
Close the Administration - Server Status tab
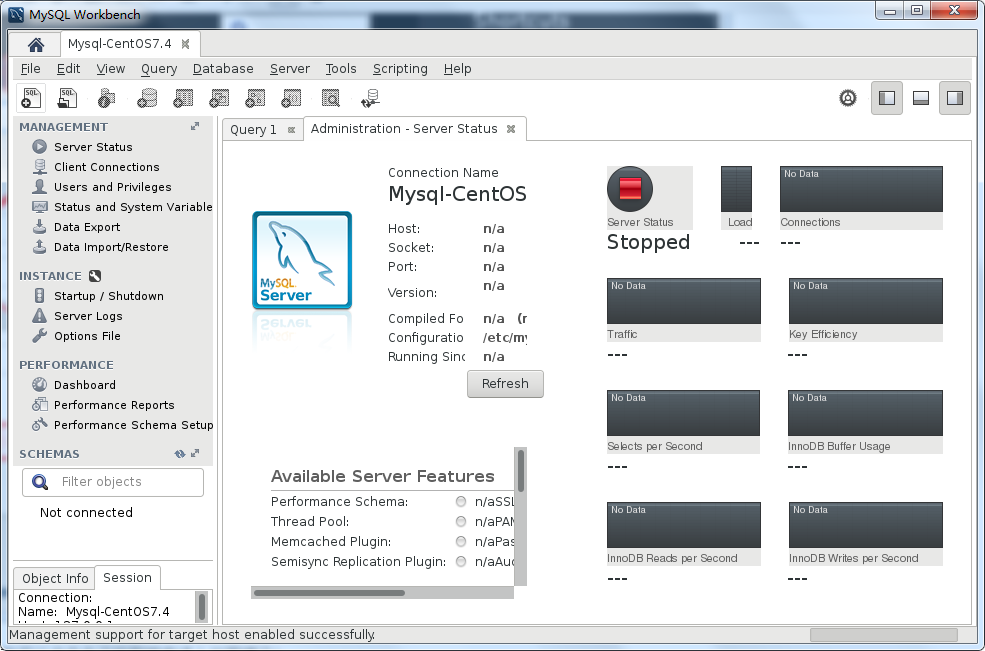(x=511, y=129)
